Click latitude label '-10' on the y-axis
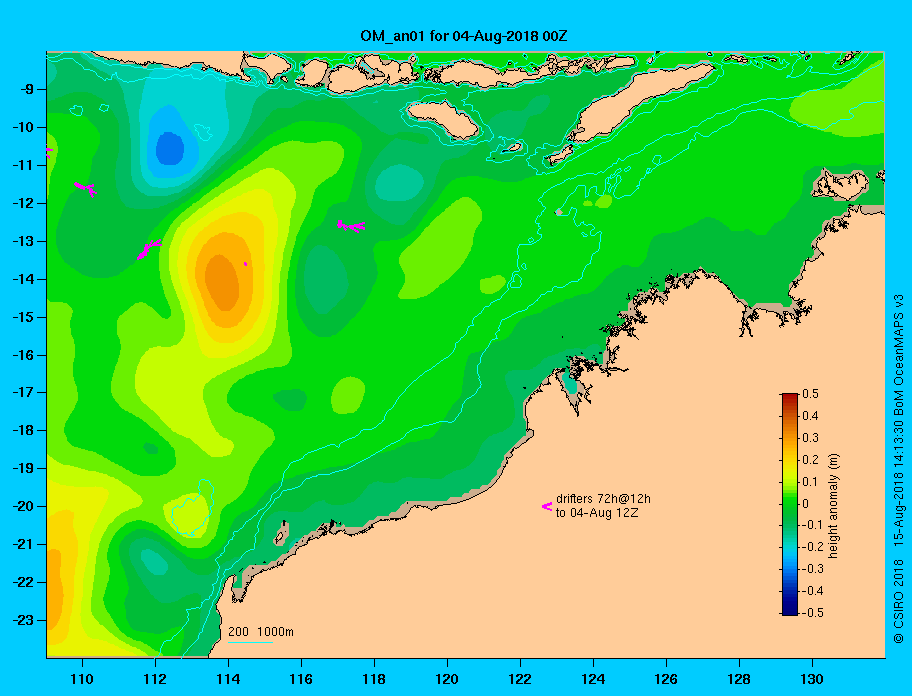The image size is (912, 696). point(23,127)
